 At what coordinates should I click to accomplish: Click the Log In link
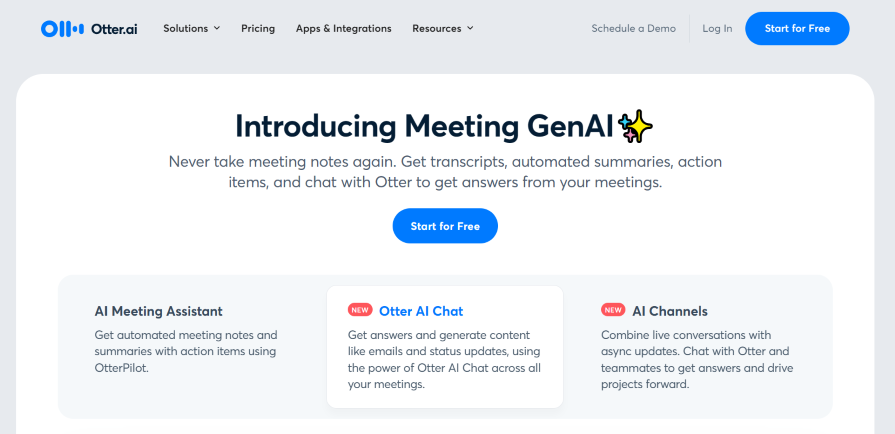pyautogui.click(x=717, y=29)
